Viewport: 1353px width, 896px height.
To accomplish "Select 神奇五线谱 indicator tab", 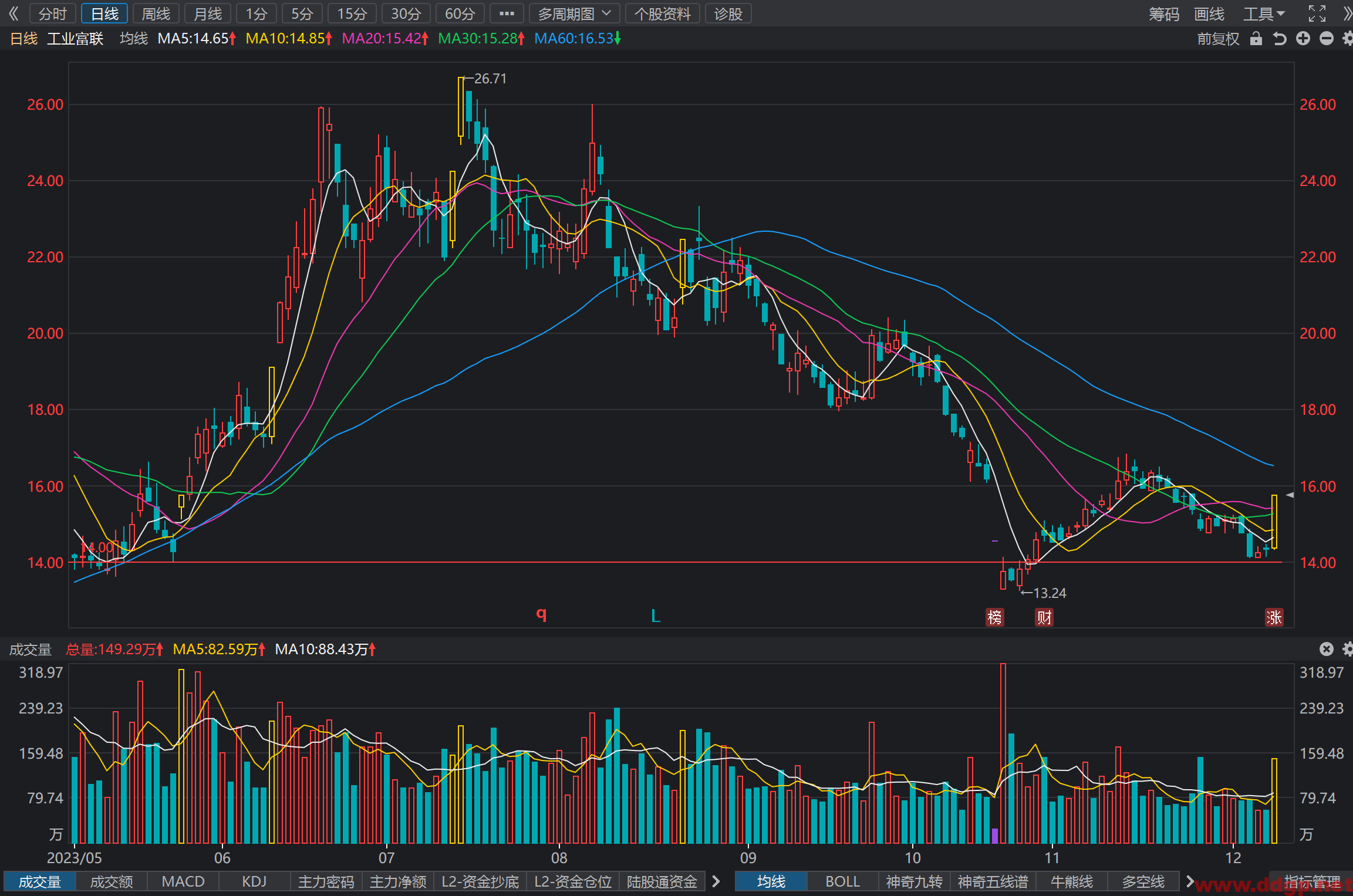I will [993, 881].
